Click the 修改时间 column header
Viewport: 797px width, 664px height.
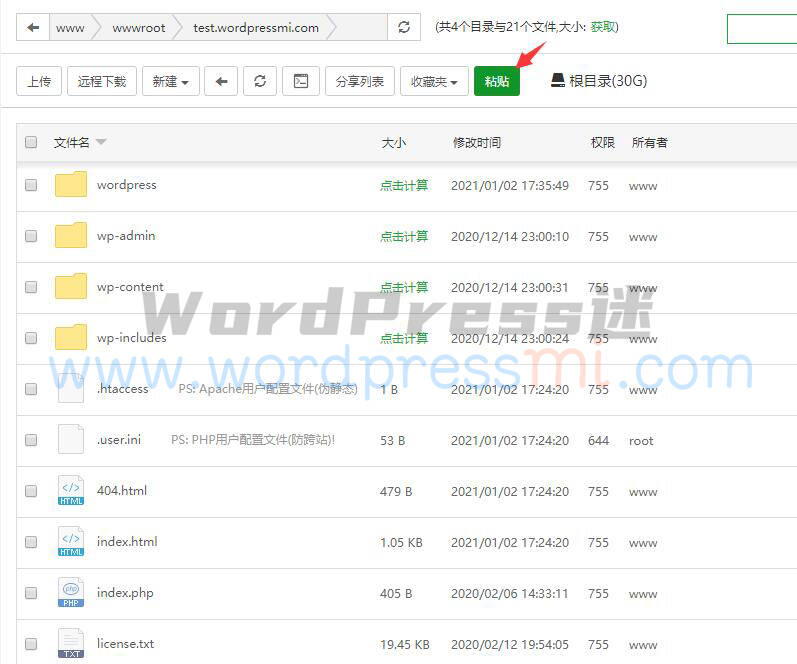pyautogui.click(x=477, y=142)
